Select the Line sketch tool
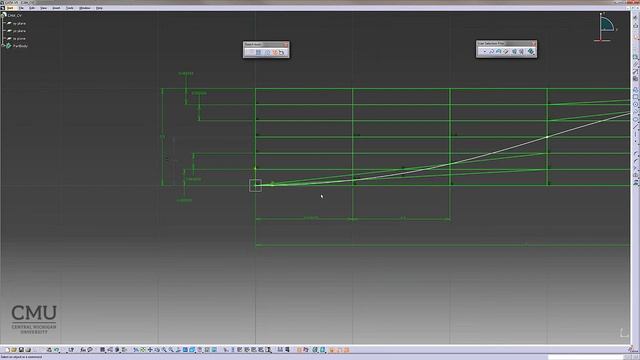The width and height of the screenshot is (640, 360). (x=635, y=127)
